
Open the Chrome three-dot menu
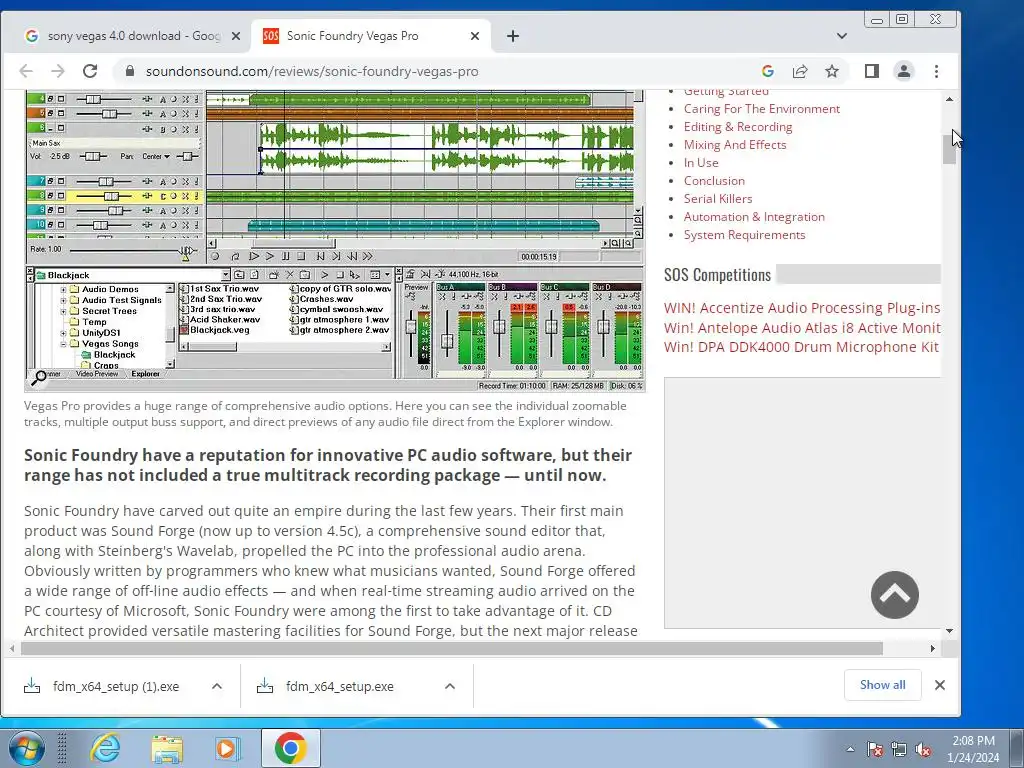pyautogui.click(x=936, y=71)
